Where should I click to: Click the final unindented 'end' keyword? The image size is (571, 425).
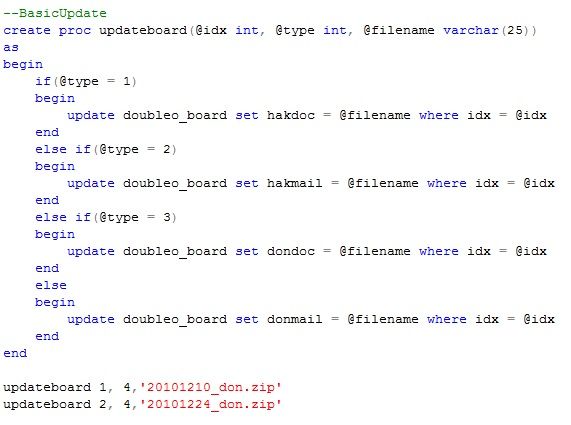coord(15,353)
